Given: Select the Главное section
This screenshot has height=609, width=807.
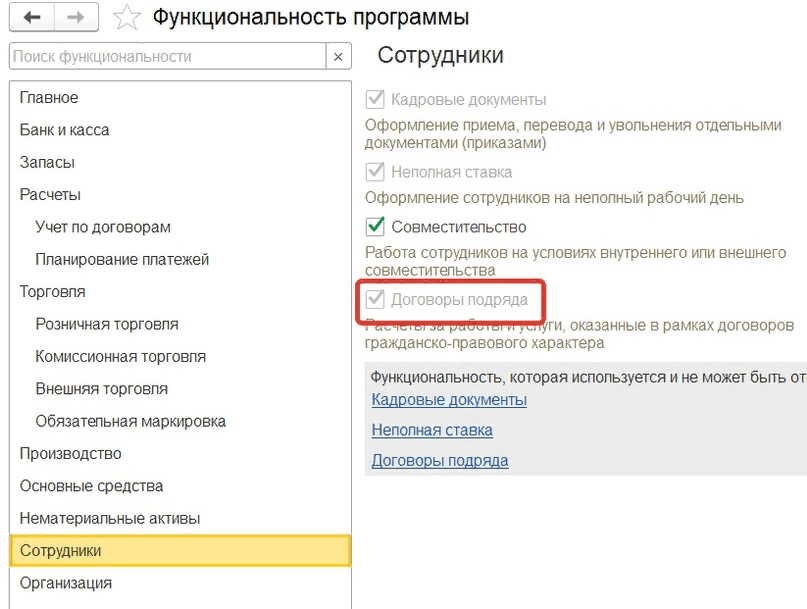Looking at the screenshot, I should (49, 98).
